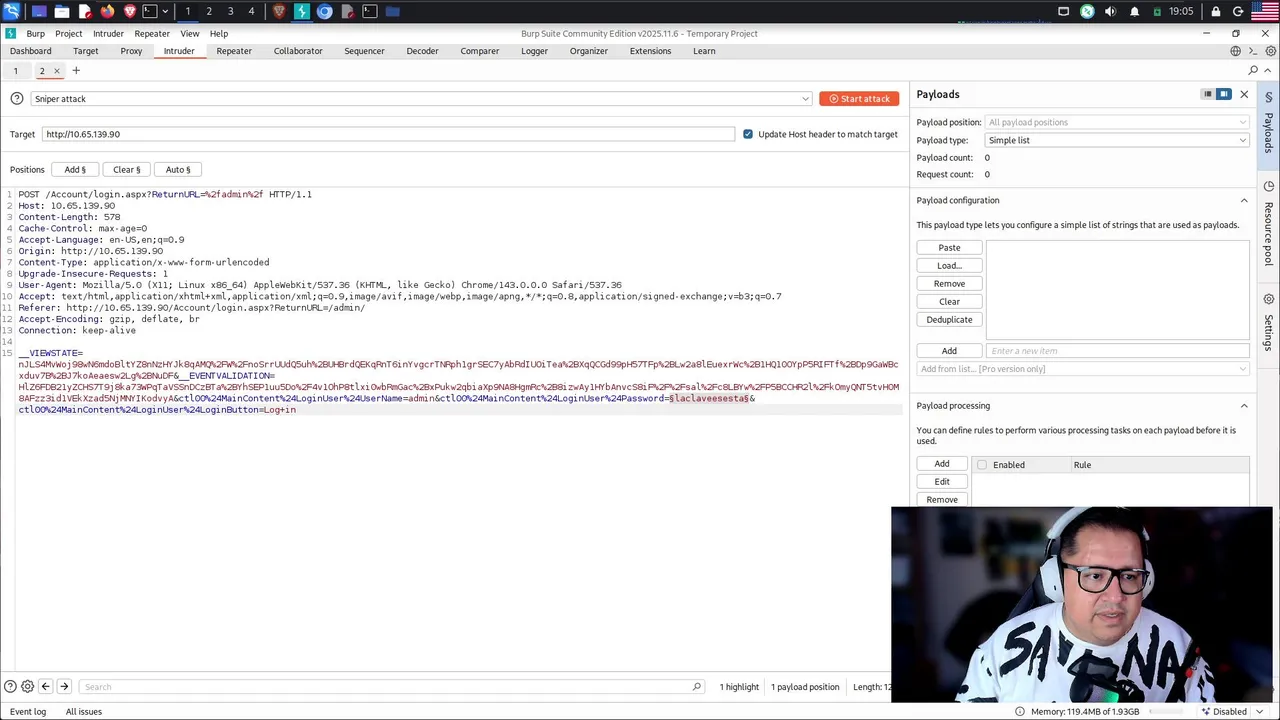
Task: Click the magnifier inside the search box
Action: 697,686
